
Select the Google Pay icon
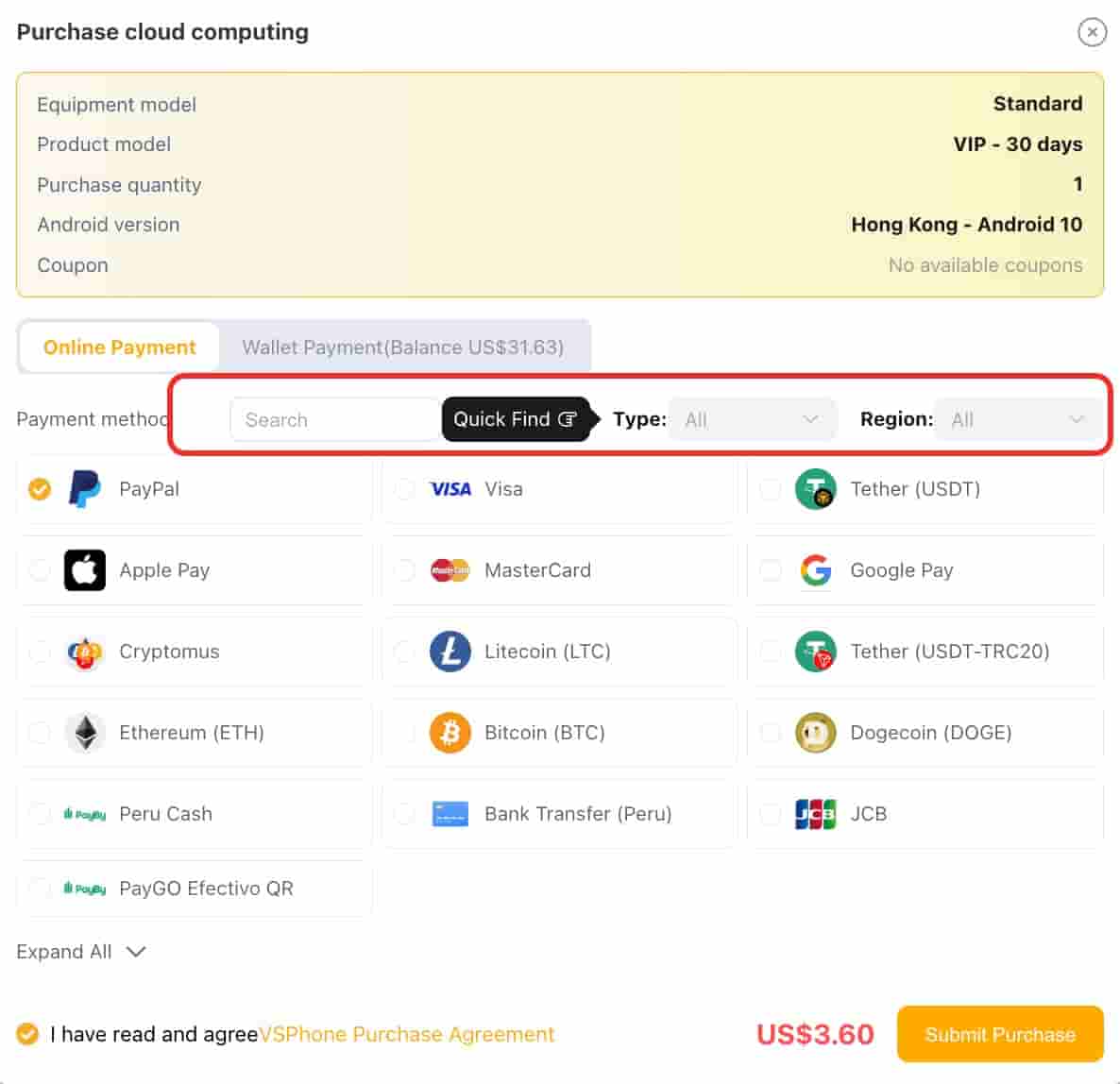click(x=816, y=570)
